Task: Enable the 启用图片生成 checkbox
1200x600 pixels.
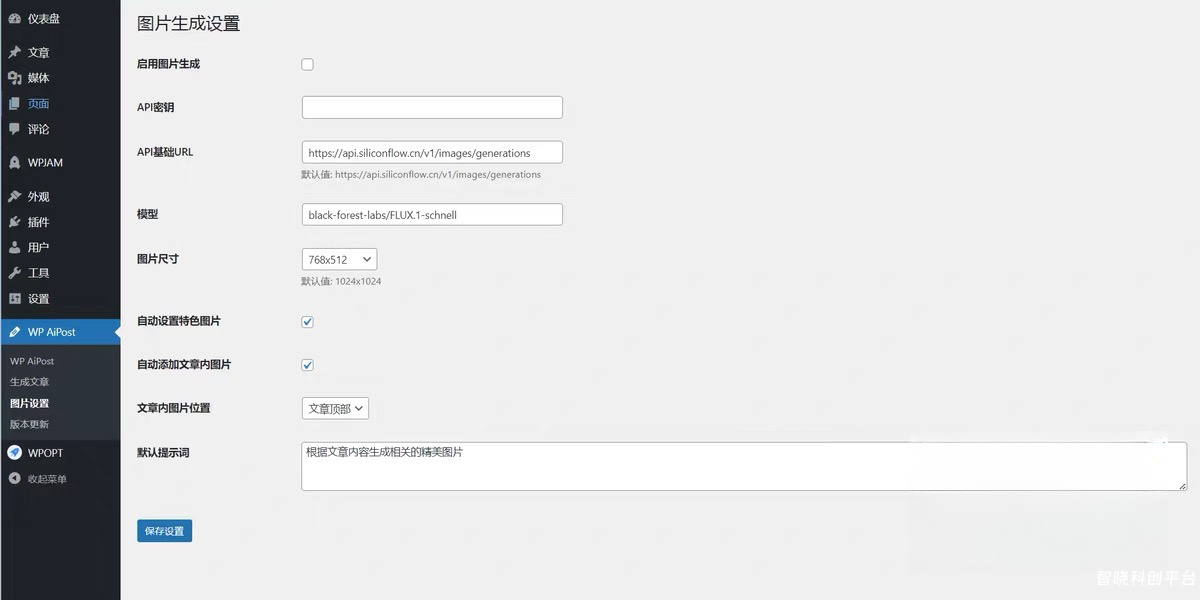Action: (307, 63)
